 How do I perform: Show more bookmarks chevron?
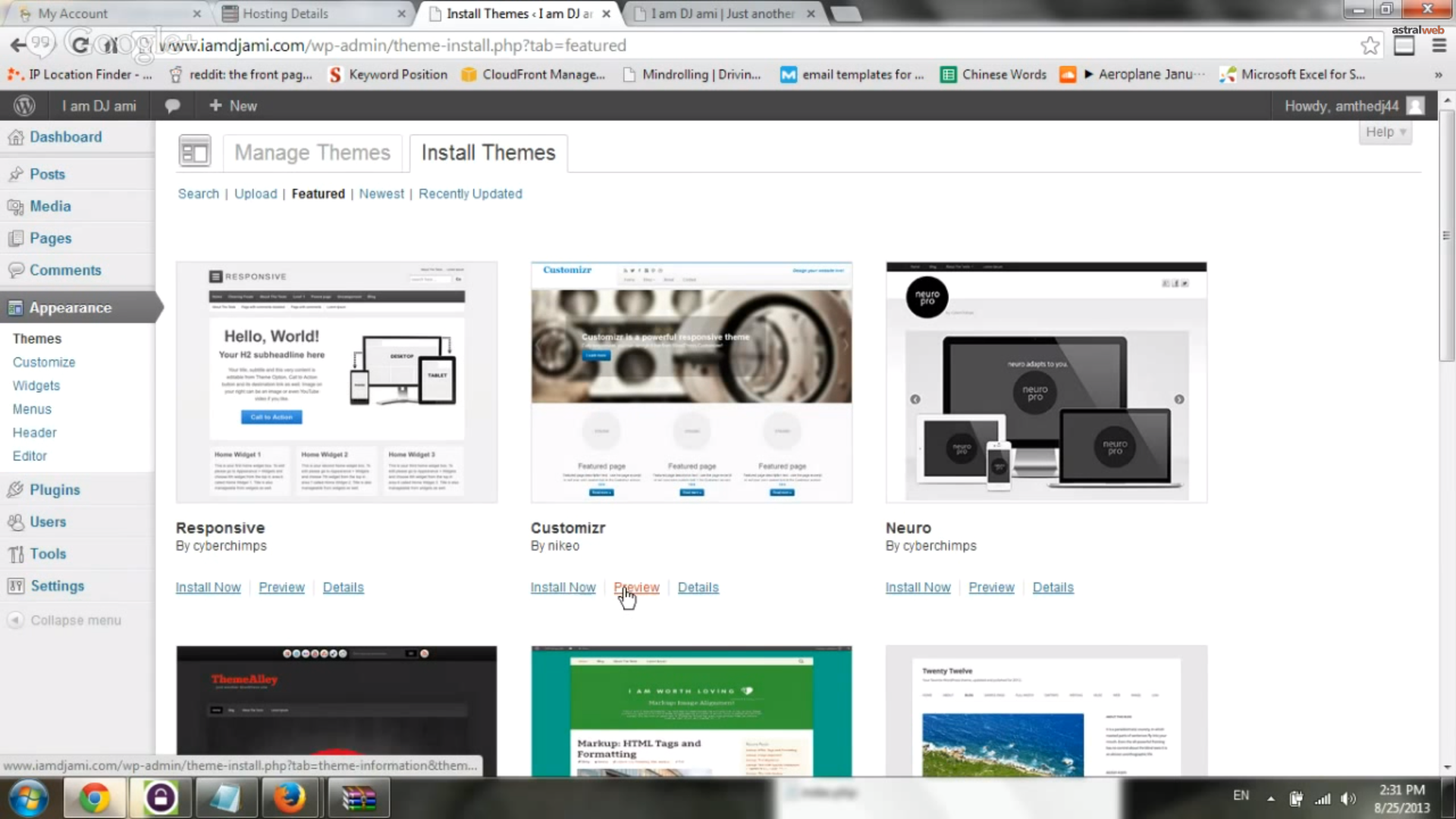1438,74
